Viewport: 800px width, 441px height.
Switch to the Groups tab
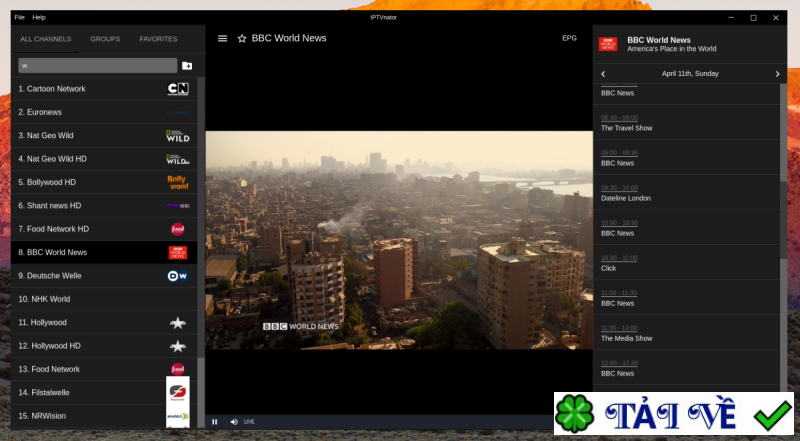pyautogui.click(x=105, y=39)
